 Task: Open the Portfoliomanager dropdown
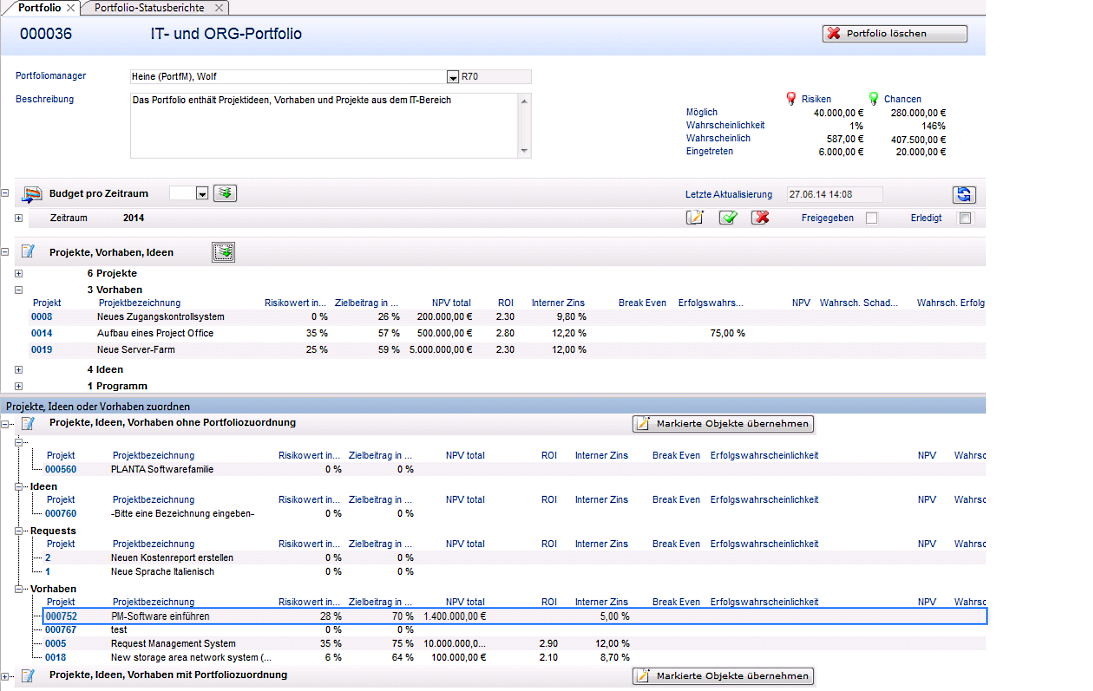pos(451,76)
